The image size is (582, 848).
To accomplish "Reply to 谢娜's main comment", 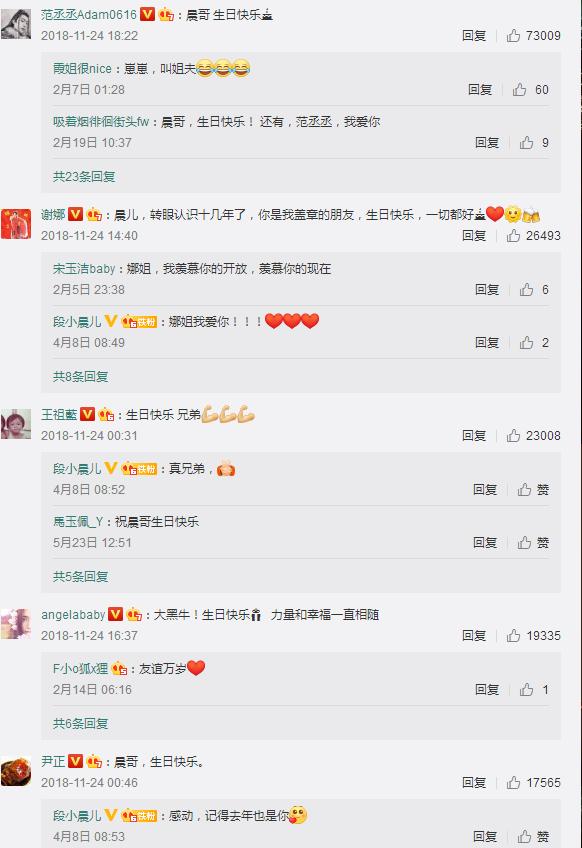I will pyautogui.click(x=474, y=236).
